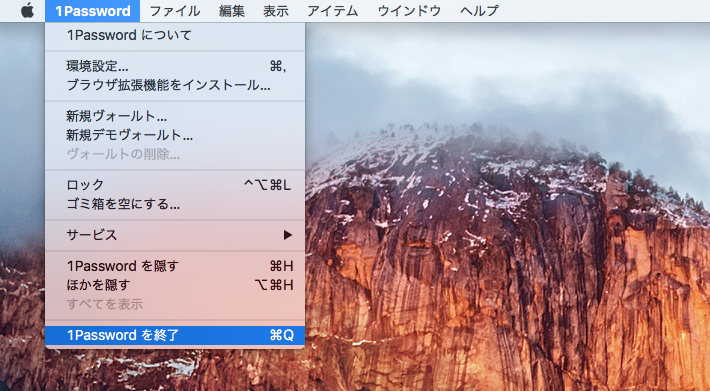
Task: Open the 表示 menu
Action: click(276, 10)
